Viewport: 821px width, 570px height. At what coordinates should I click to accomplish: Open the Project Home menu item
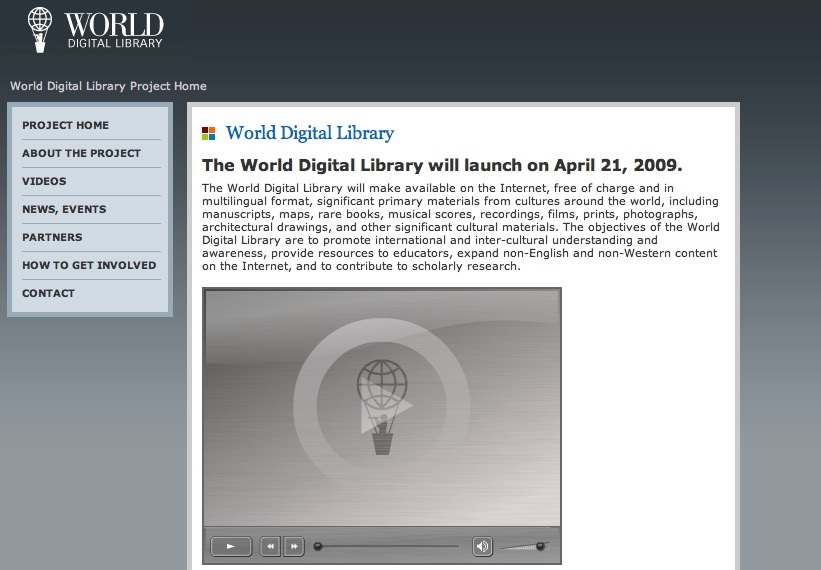[x=65, y=125]
